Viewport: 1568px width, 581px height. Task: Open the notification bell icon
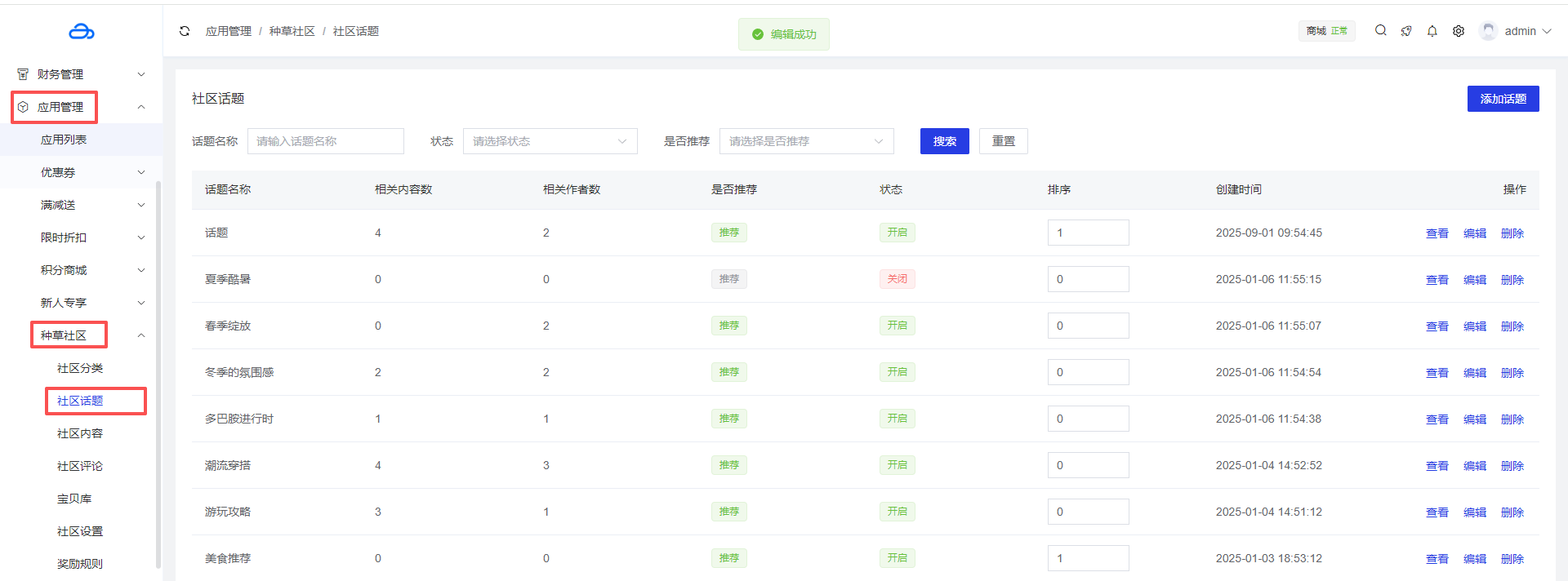(x=1432, y=31)
